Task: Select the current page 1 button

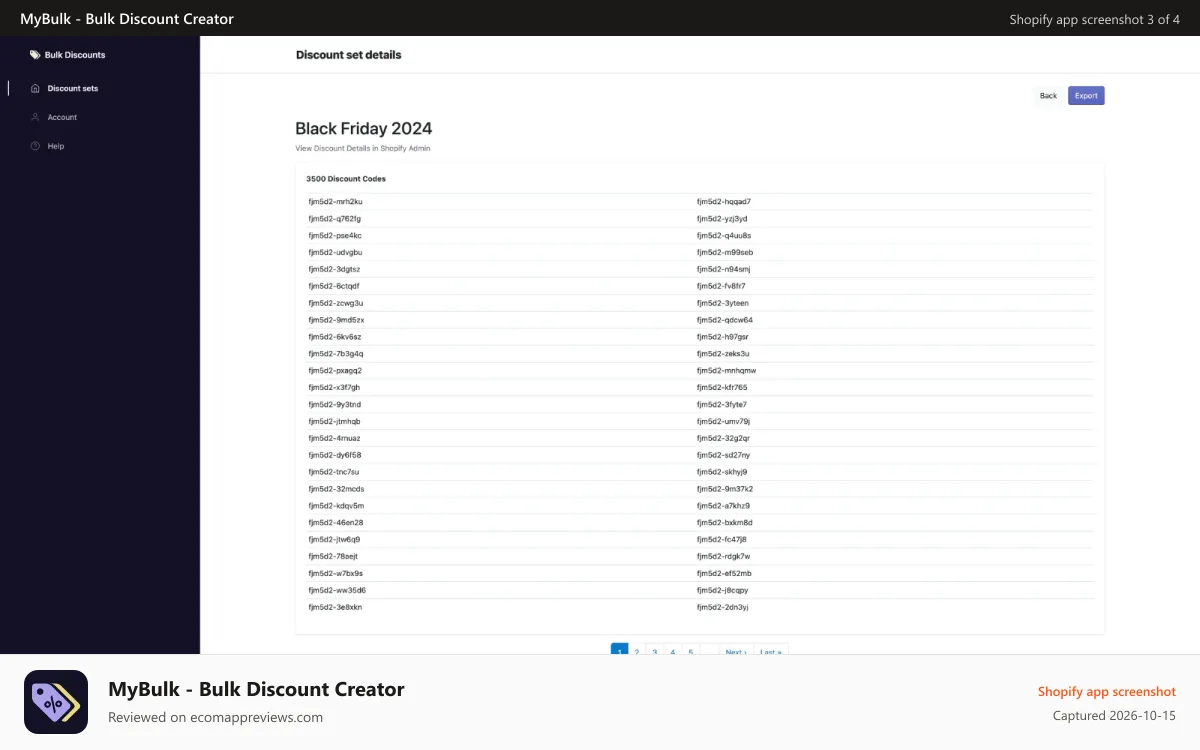Action: click(x=619, y=651)
